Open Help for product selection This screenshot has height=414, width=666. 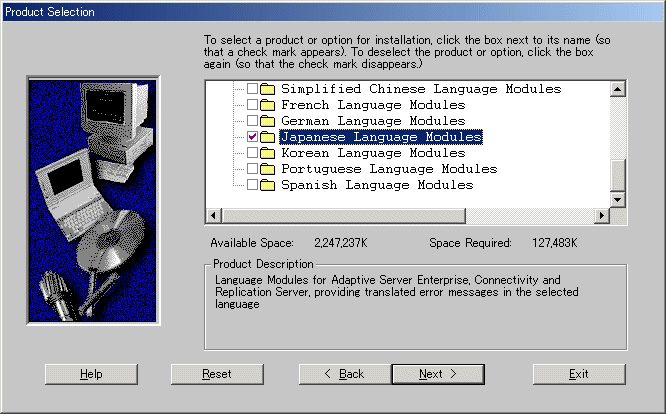[x=91, y=374]
